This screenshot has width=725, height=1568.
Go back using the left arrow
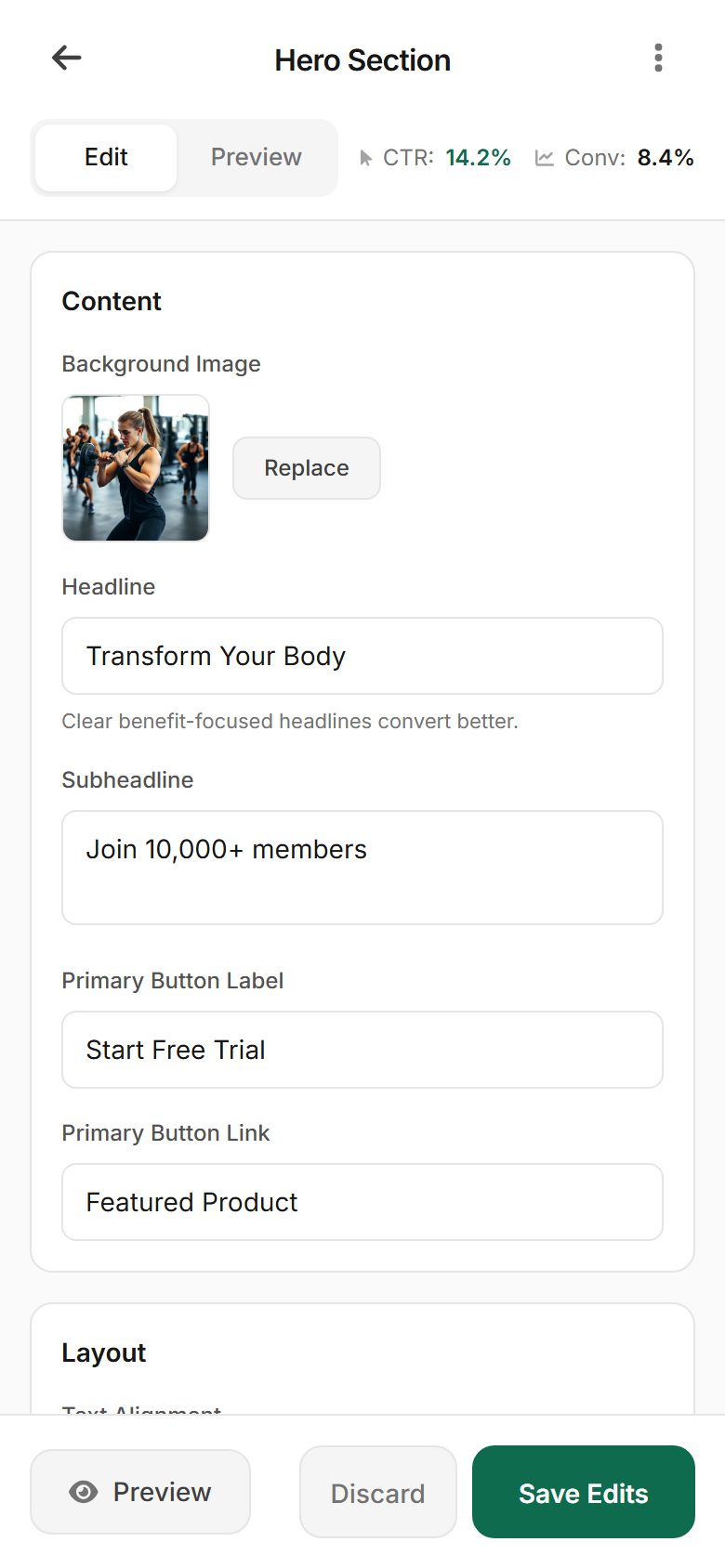click(x=66, y=59)
